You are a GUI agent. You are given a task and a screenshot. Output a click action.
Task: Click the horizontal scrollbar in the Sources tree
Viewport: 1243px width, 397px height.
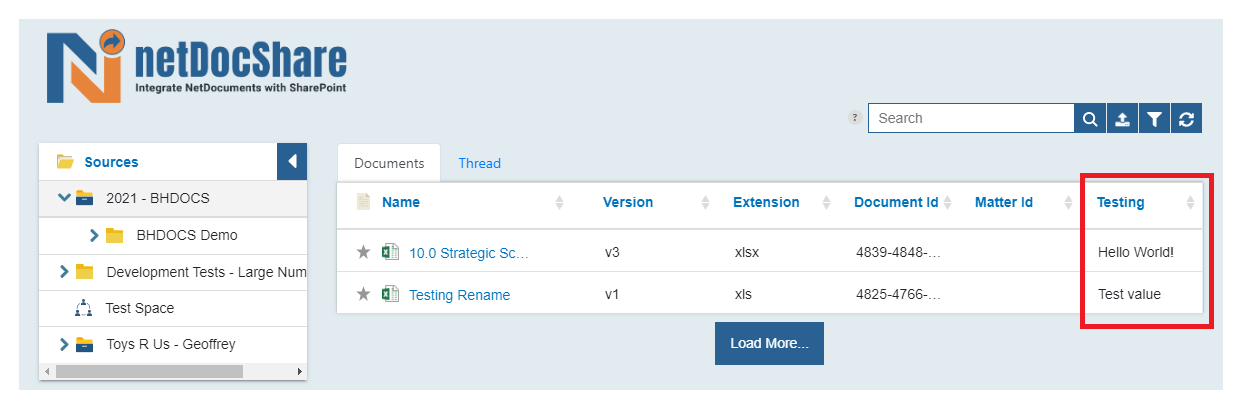click(x=149, y=371)
